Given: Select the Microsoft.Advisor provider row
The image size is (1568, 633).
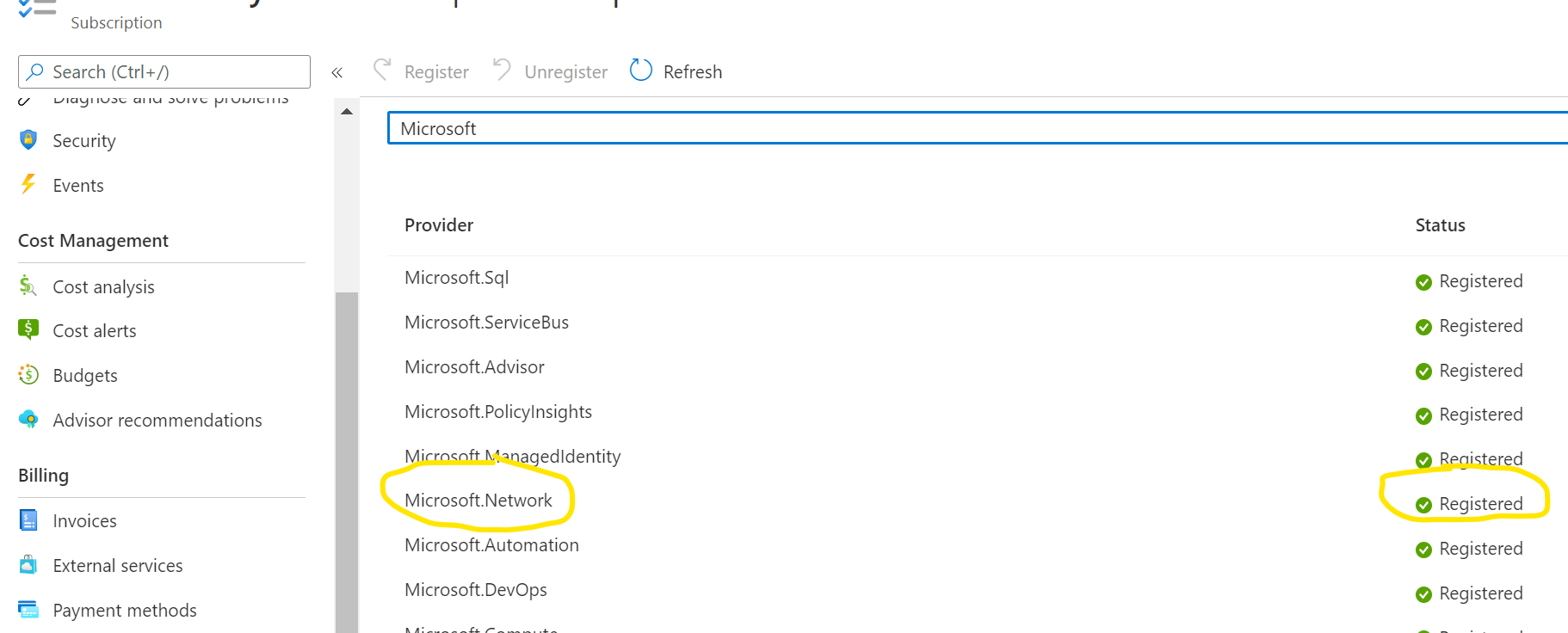Looking at the screenshot, I should coord(978,368).
